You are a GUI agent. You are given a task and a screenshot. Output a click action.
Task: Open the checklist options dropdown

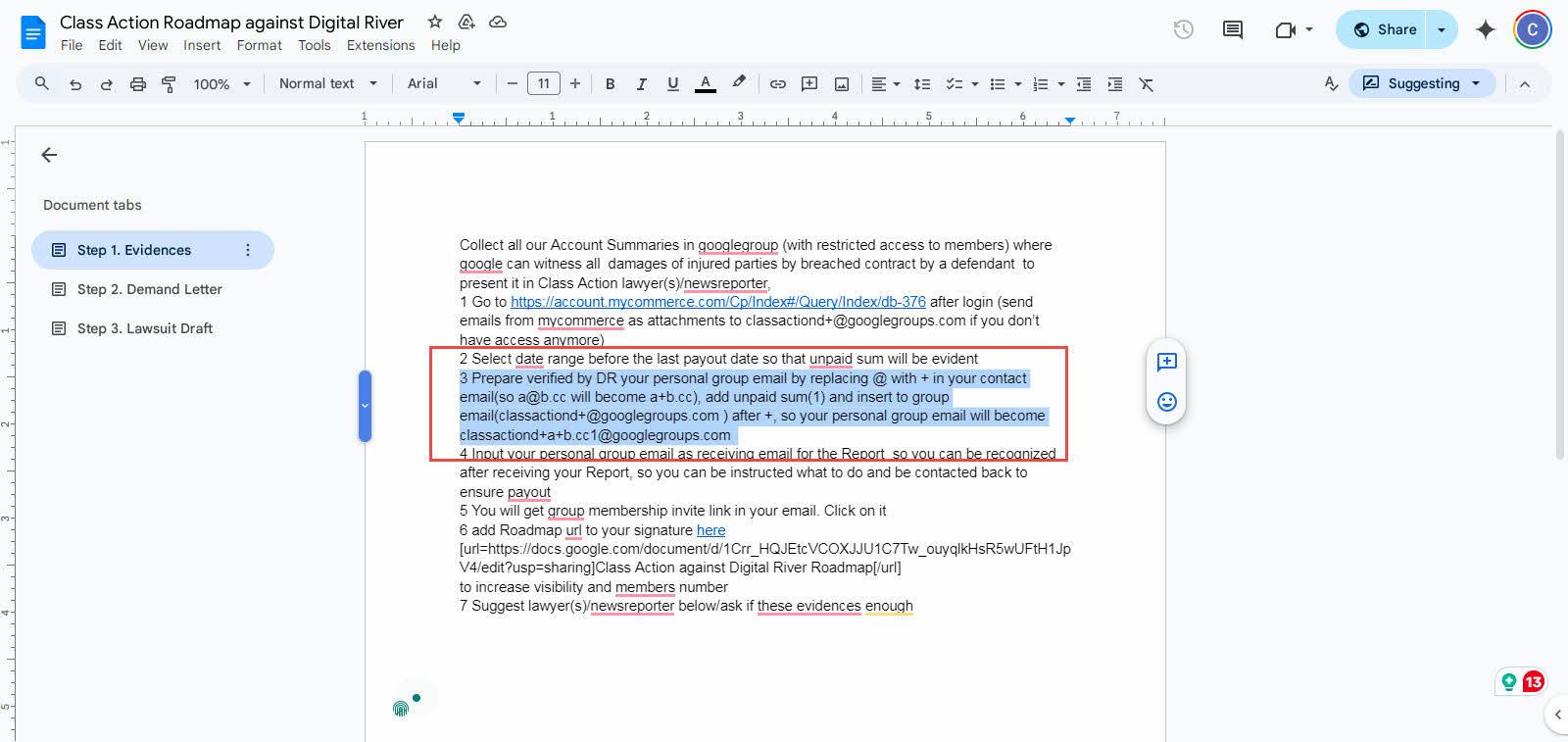pos(962,84)
